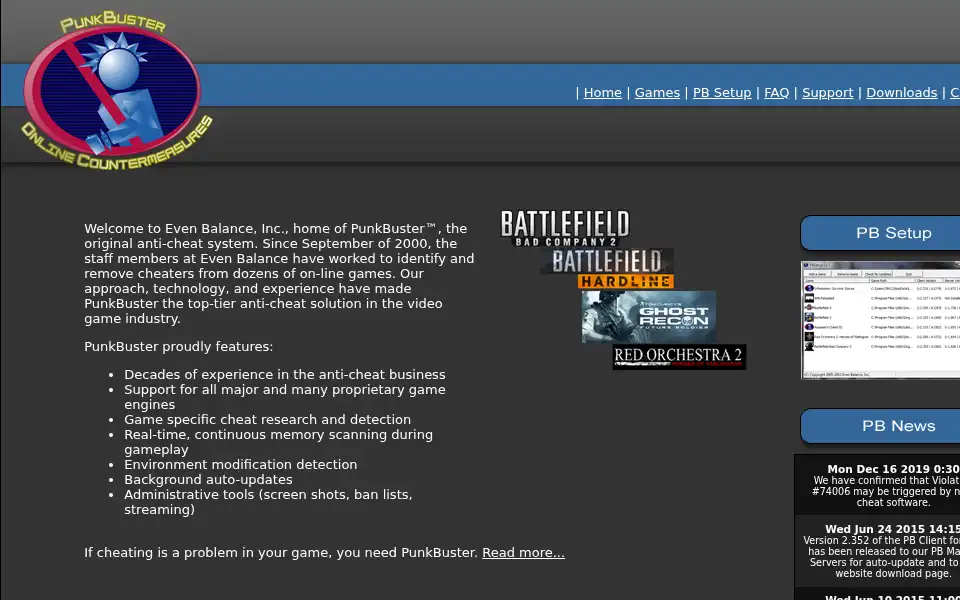Click 'Real-time, continuous memory scanning' bullet
The height and width of the screenshot is (600, 960).
click(279, 442)
